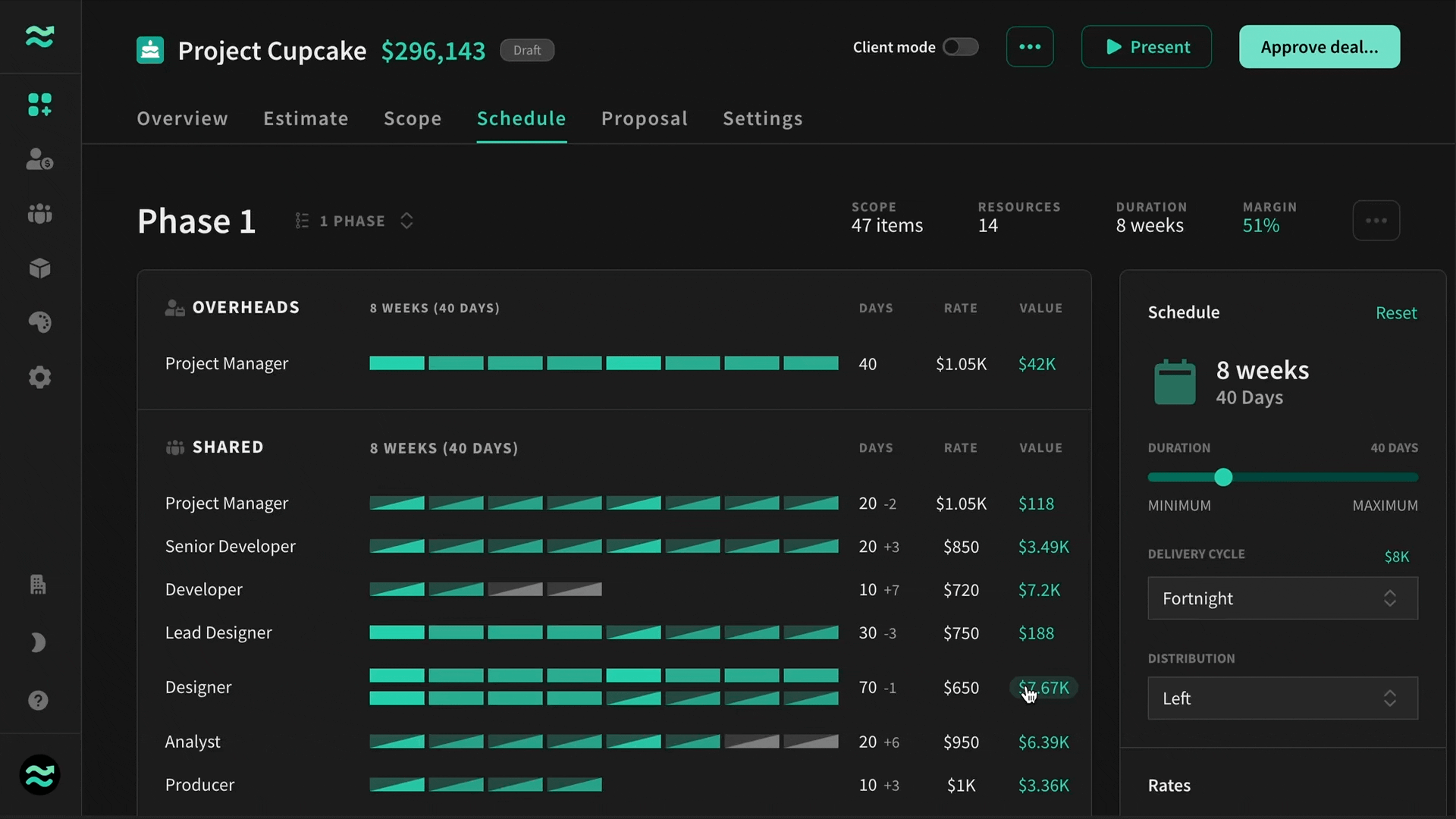
Task: Click the Duration slider handle
Action: tap(1223, 477)
